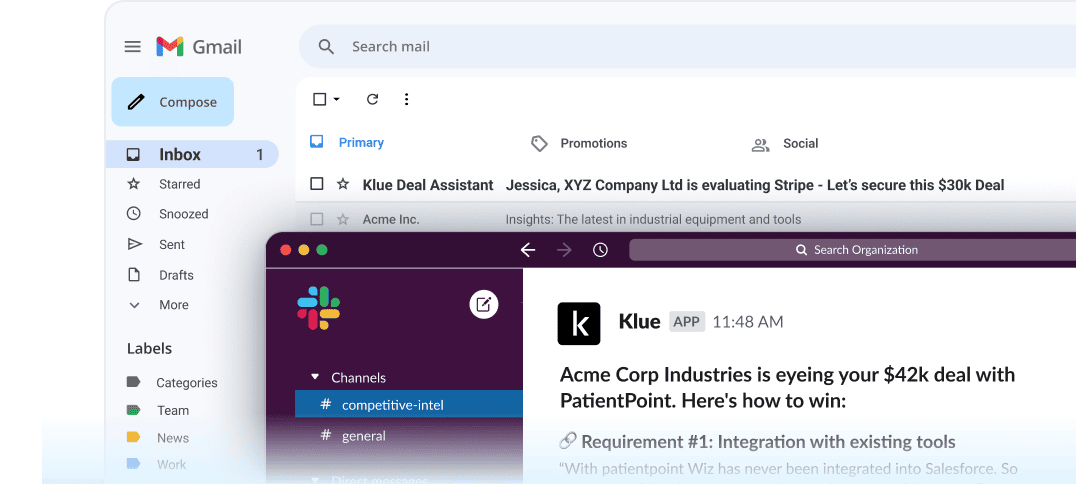
Task: Open the select-all dropdown arrow
Action: pyautogui.click(x=336, y=100)
